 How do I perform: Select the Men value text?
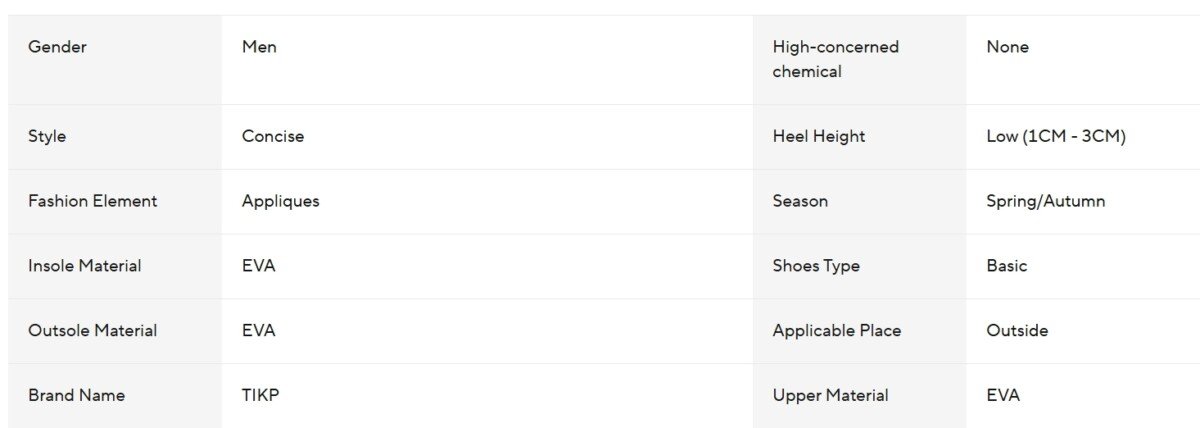(x=259, y=47)
